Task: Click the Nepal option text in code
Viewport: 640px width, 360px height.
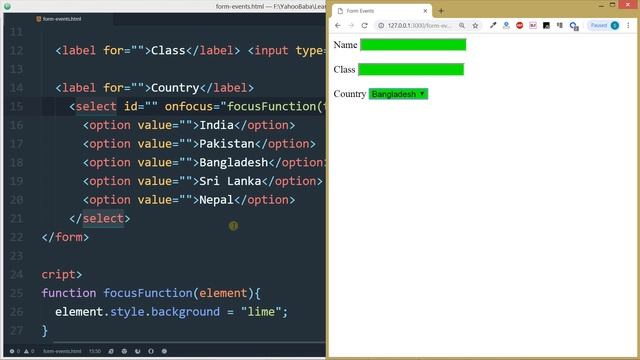Action: [216, 200]
